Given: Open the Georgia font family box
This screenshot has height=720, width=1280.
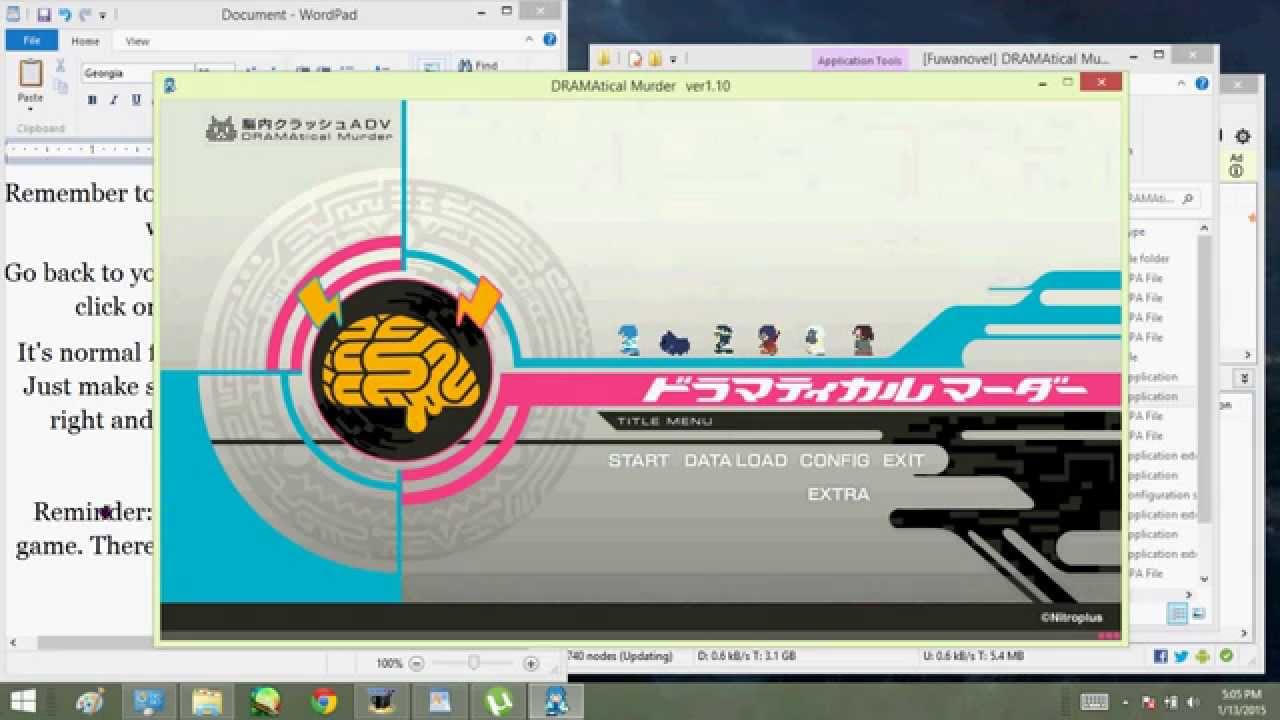Looking at the screenshot, I should pos(136,73).
